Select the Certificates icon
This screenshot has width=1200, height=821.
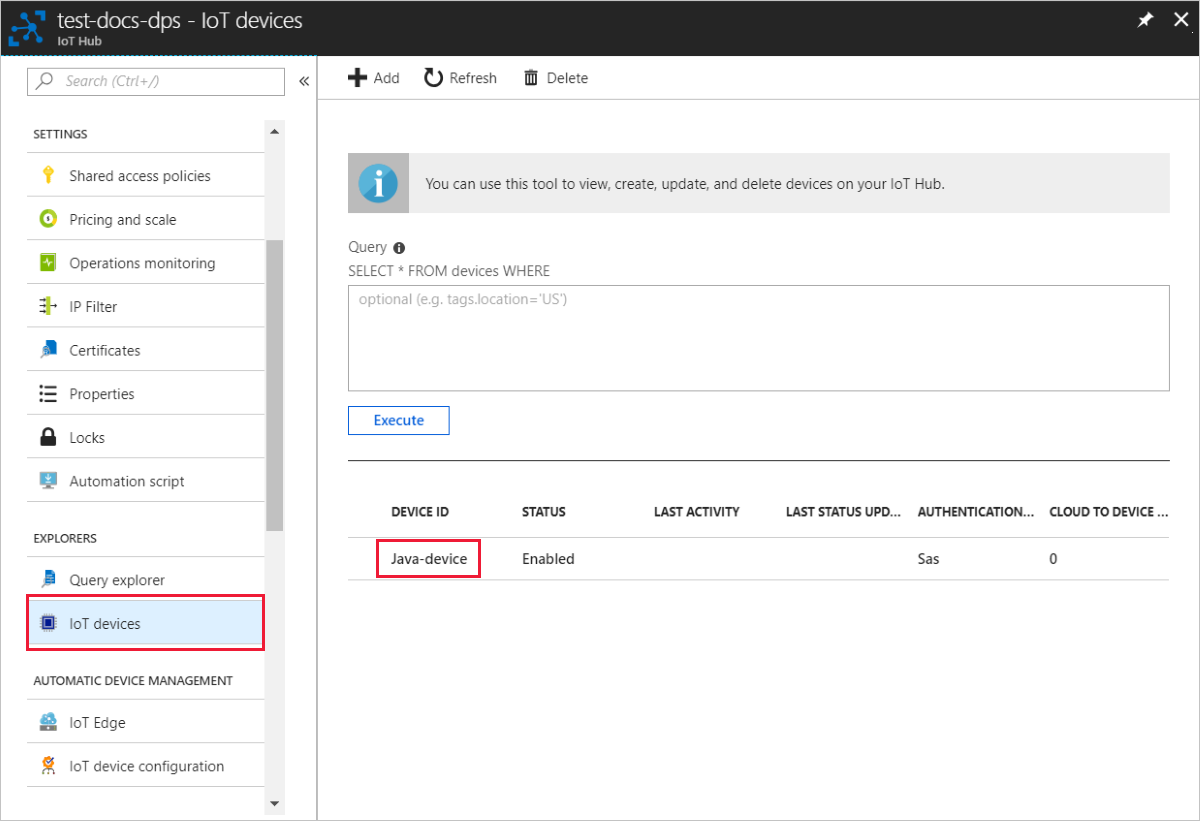pos(48,349)
